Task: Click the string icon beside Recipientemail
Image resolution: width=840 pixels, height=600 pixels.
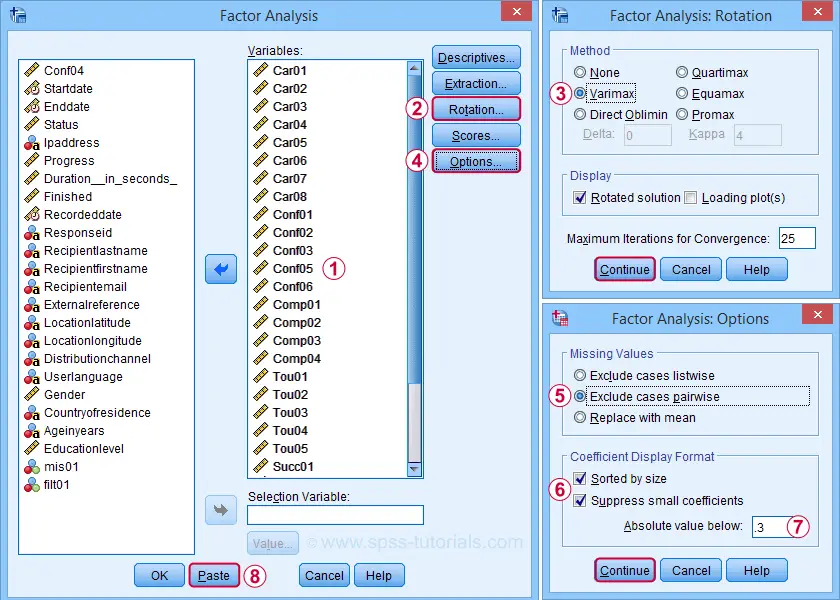Action: pyautogui.click(x=32, y=287)
